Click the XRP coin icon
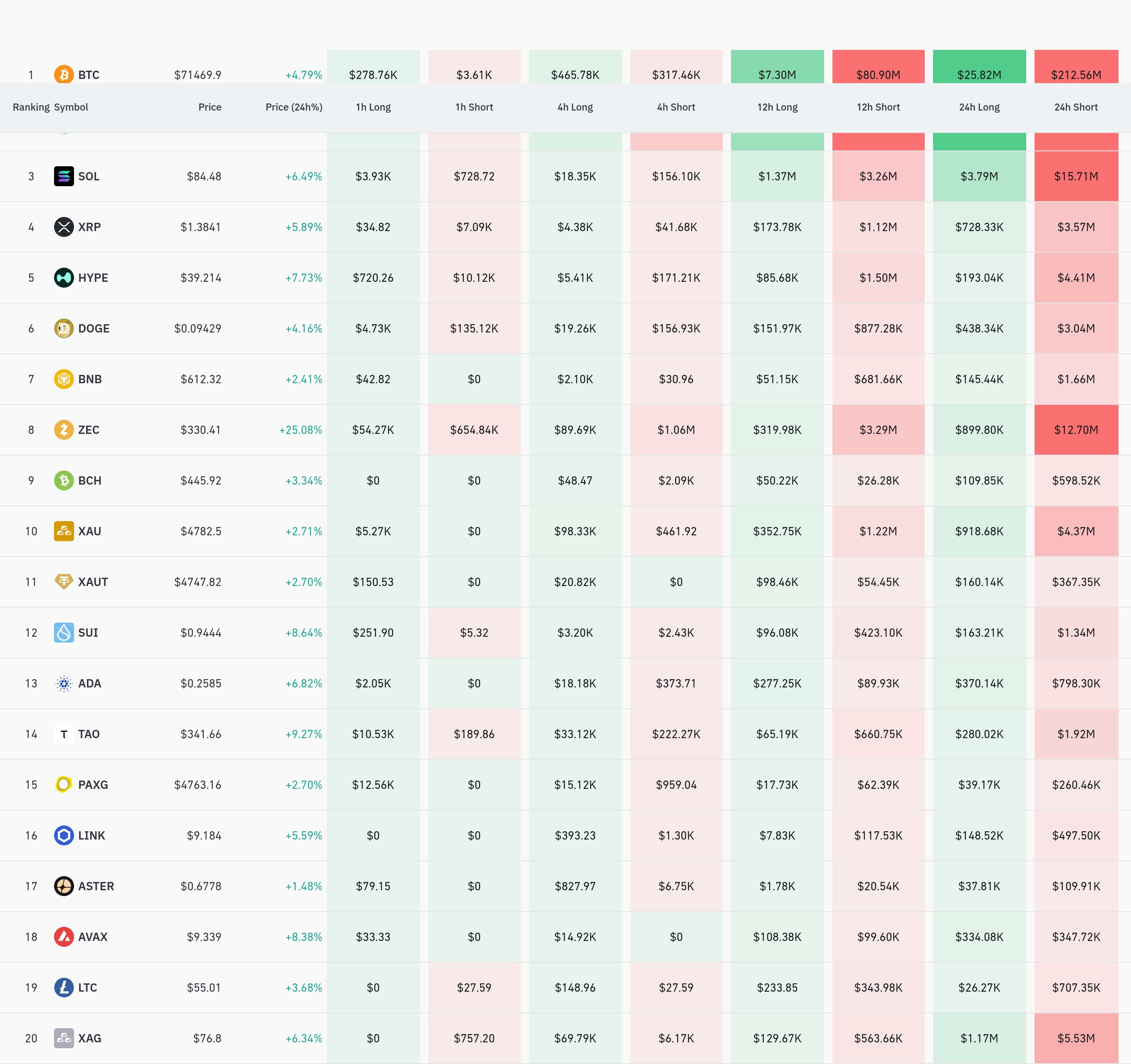The image size is (1131, 1064). point(64,227)
